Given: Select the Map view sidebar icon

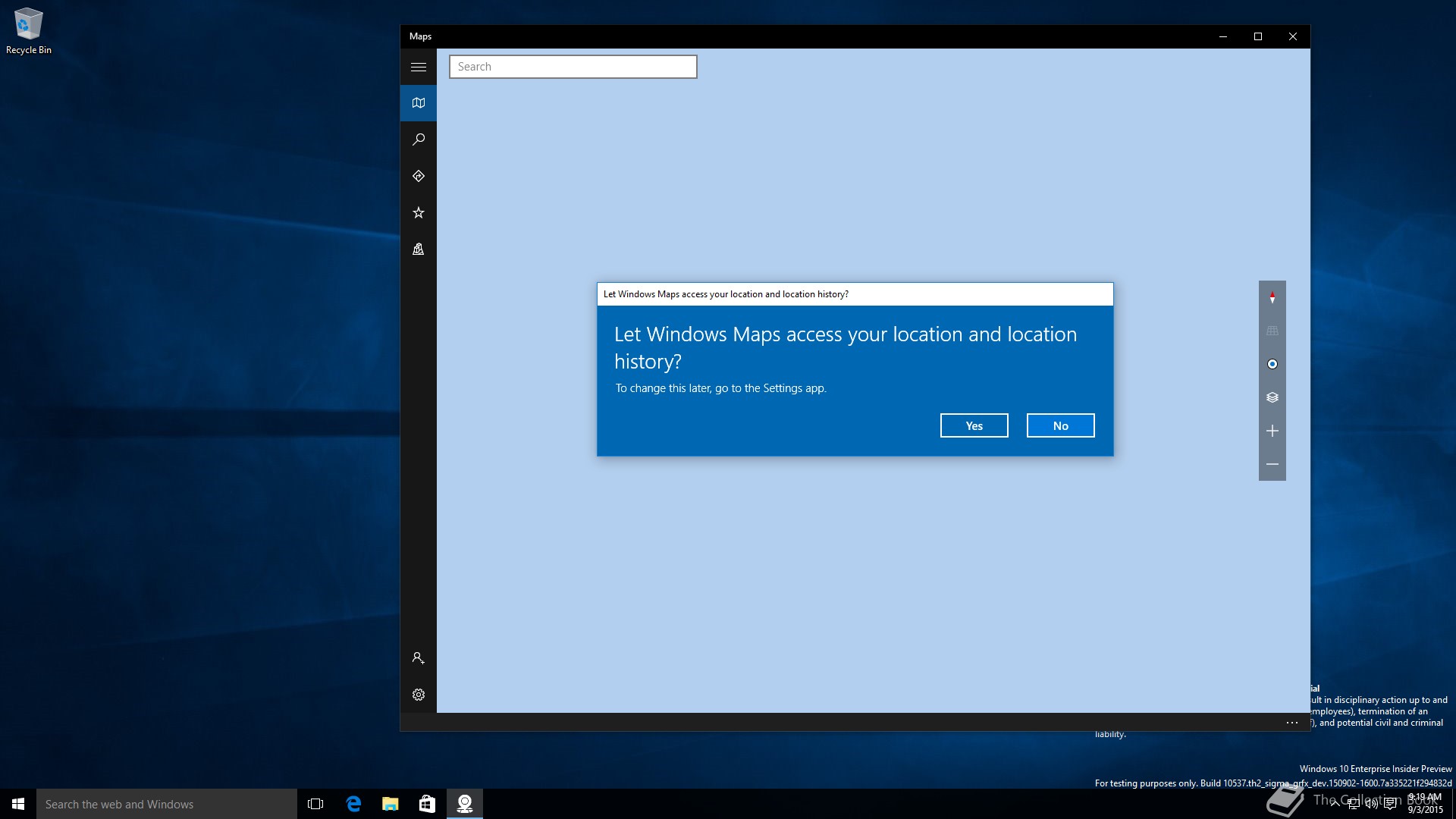Looking at the screenshot, I should tap(418, 103).
